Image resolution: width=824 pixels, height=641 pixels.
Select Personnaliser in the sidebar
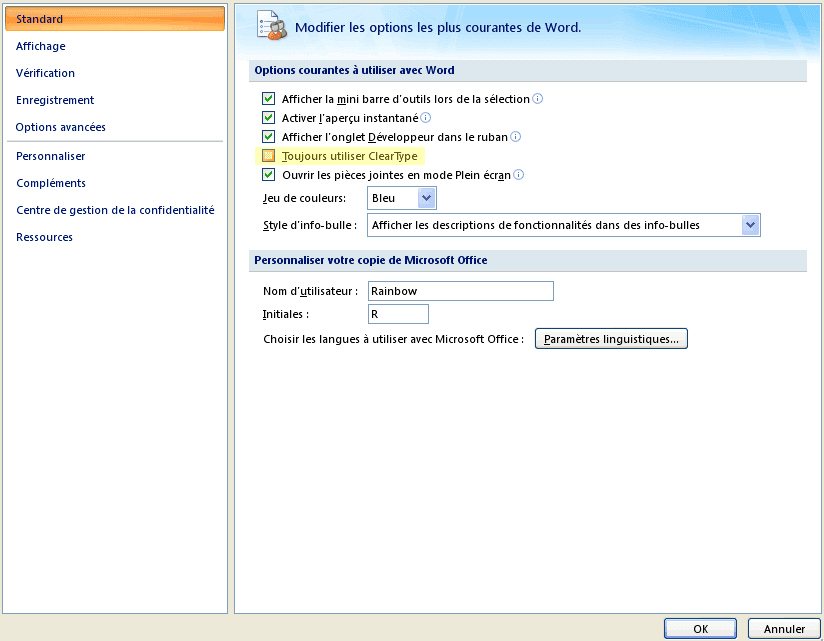click(x=50, y=156)
